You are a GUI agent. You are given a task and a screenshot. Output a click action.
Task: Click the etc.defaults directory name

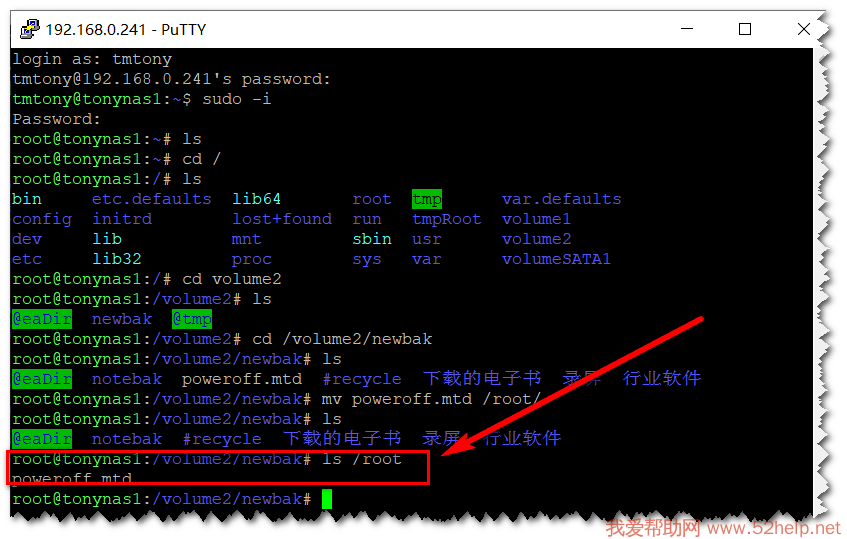(x=152, y=199)
